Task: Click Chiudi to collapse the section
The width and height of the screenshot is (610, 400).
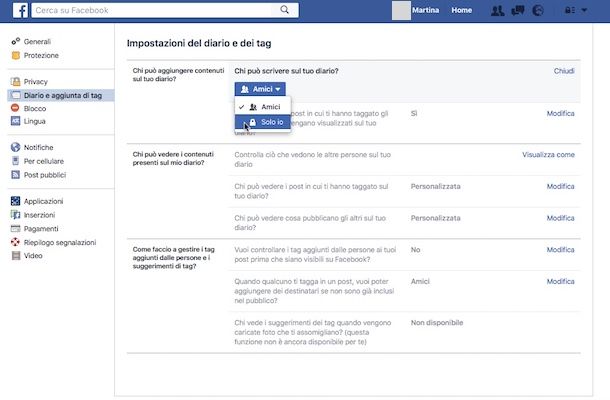Action: 564,71
